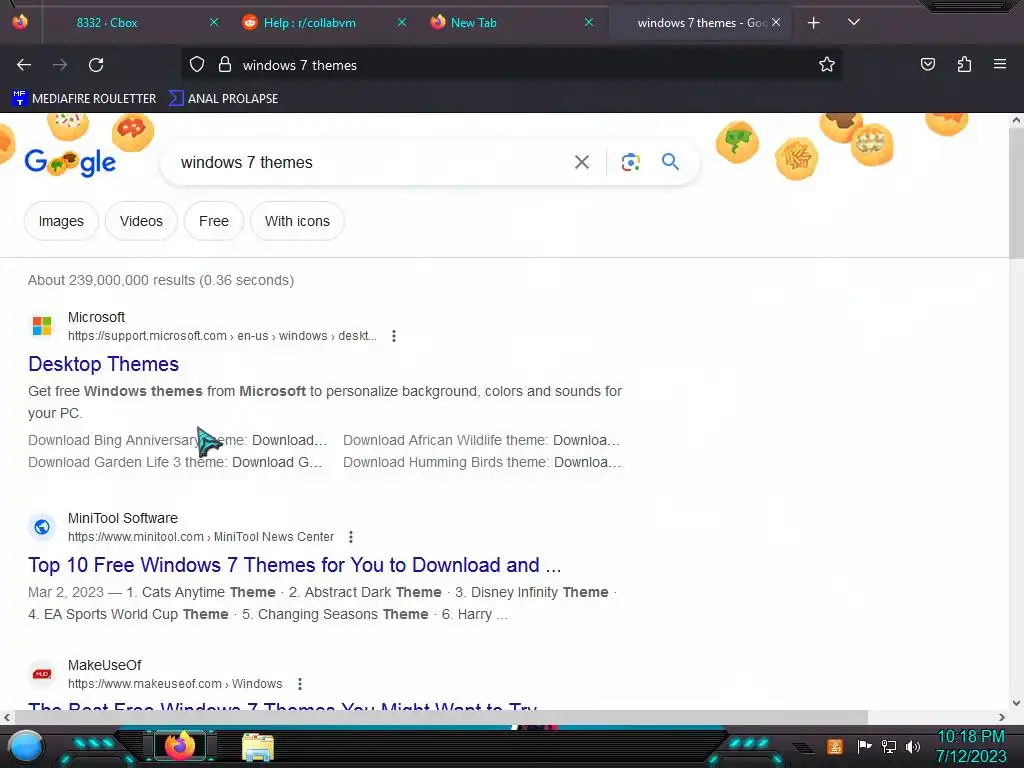Click the MakeUseOf favicon
Screen dimensions: 1024x768
(42, 674)
